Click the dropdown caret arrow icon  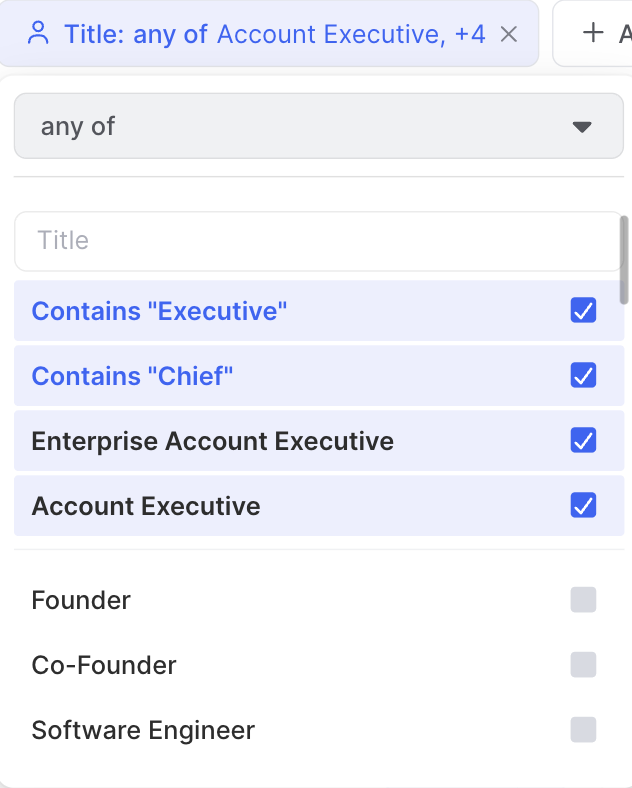pyautogui.click(x=582, y=127)
